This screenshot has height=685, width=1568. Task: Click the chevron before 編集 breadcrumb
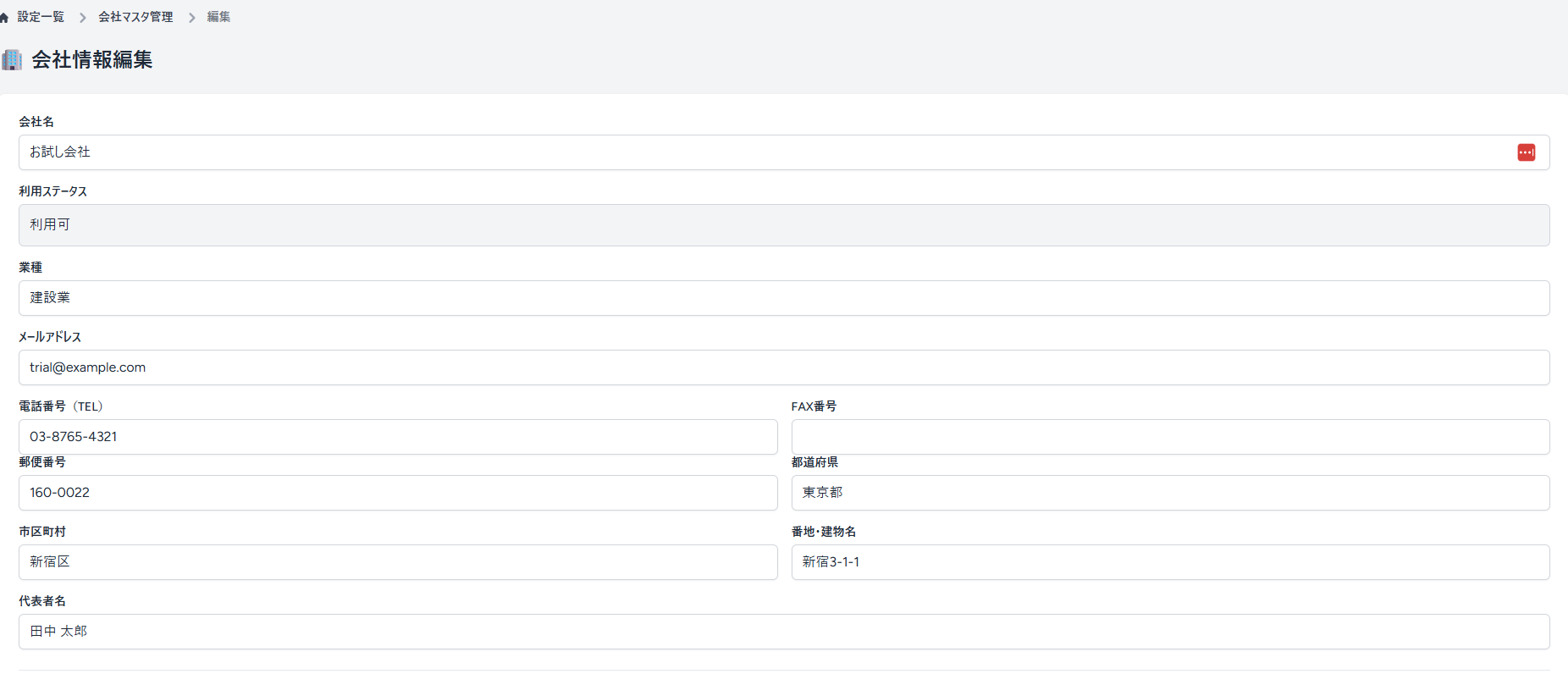(x=191, y=18)
